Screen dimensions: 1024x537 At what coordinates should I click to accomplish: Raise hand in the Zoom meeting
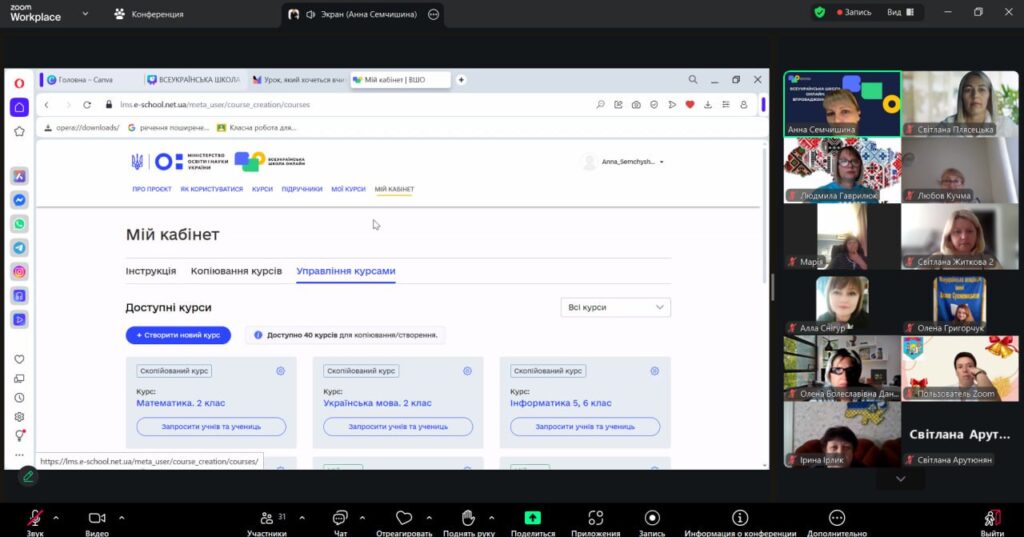tap(467, 518)
